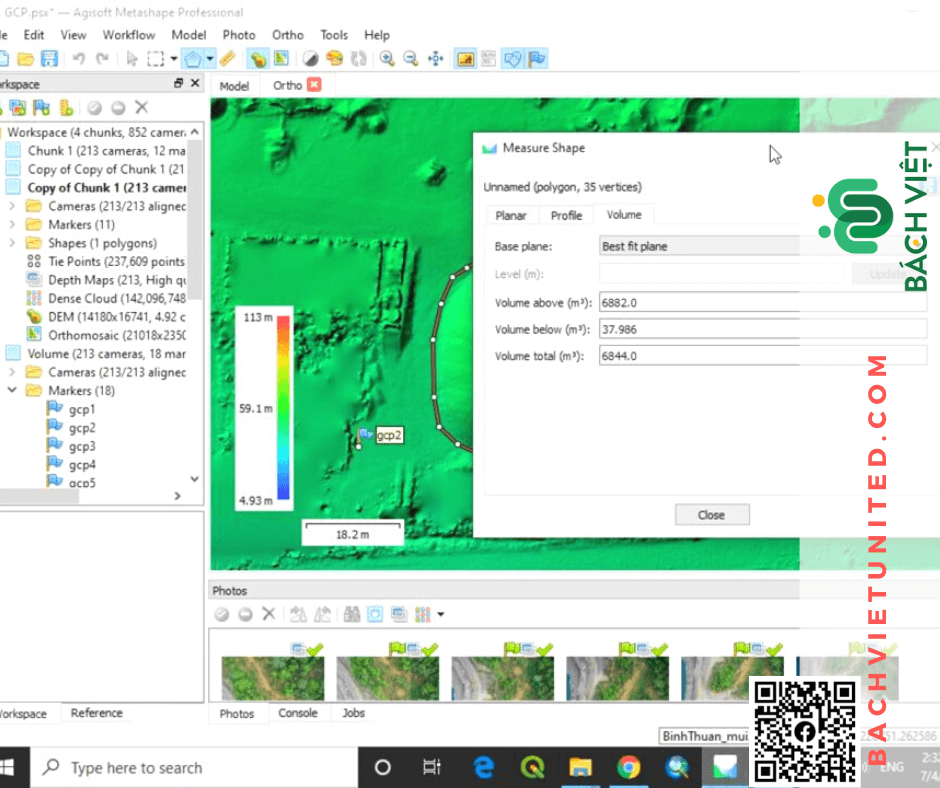Save project using the floppy disk icon
940x788 pixels.
click(49, 59)
